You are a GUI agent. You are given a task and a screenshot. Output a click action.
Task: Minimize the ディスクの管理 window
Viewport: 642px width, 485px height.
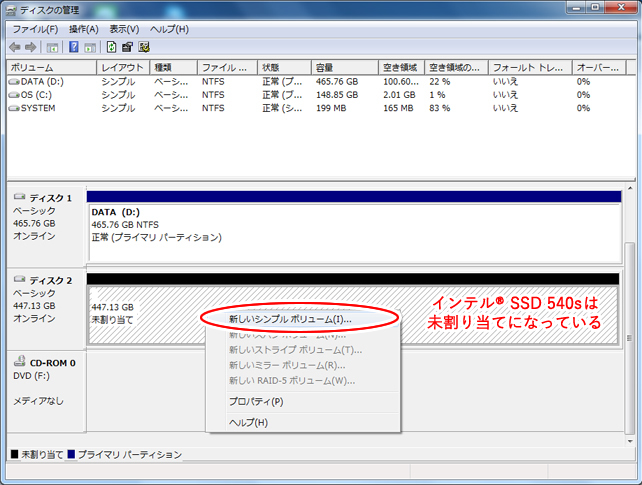point(577,7)
